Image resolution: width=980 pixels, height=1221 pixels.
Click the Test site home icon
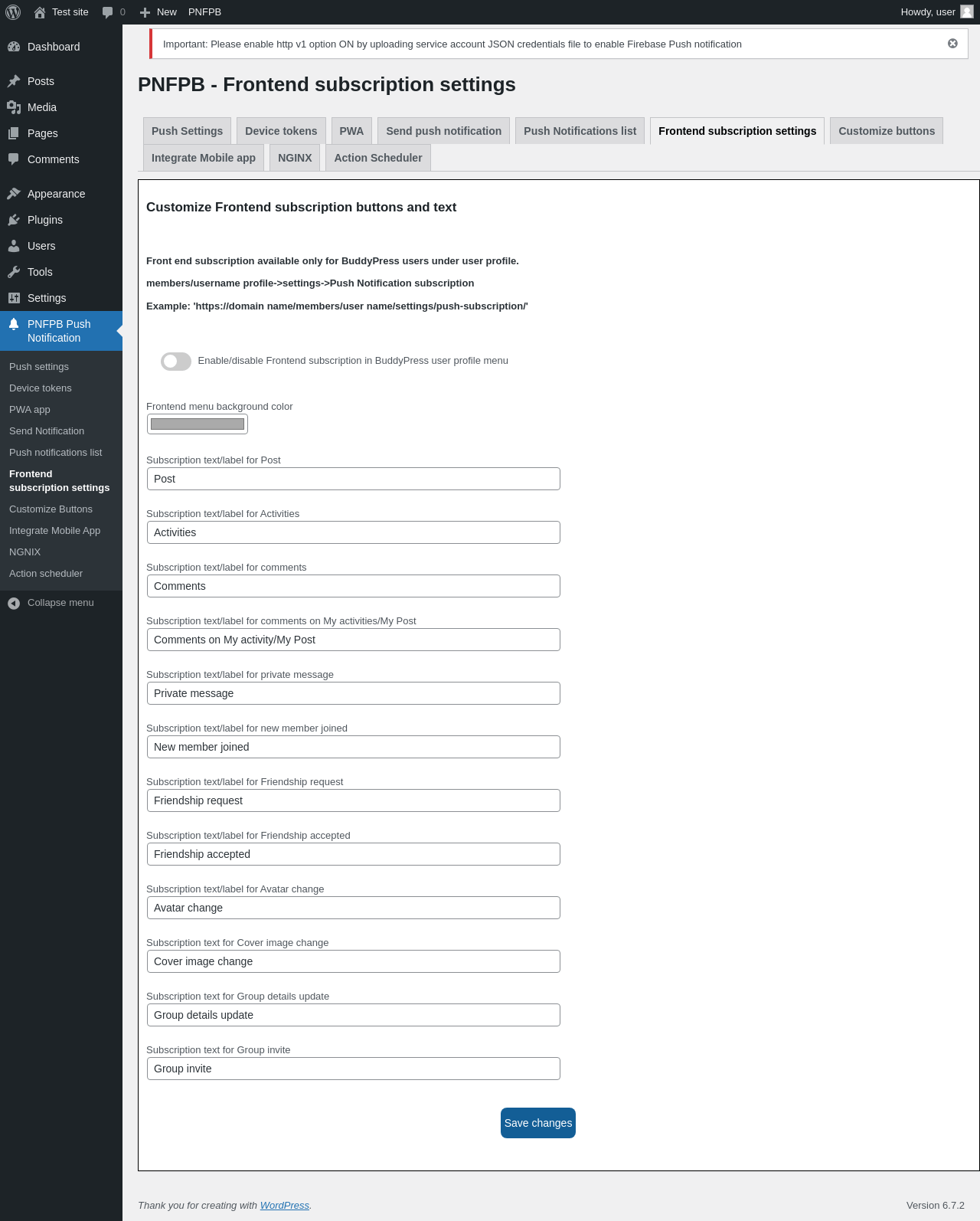(40, 12)
